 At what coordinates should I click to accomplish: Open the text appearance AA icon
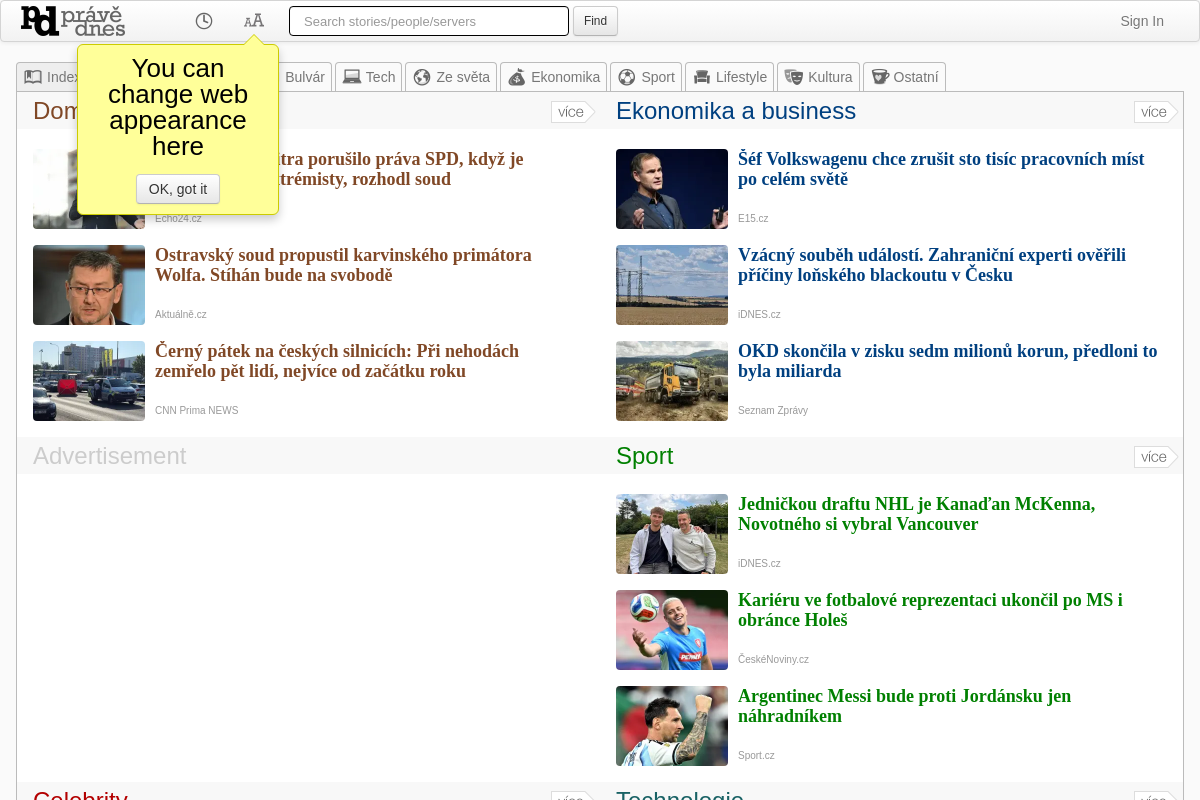[x=254, y=21]
